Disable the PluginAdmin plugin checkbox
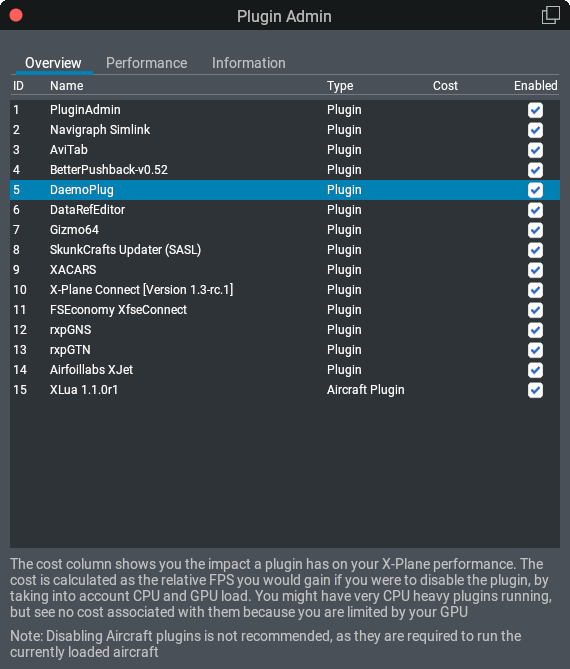Viewport: 570px width, 669px height. coord(535,110)
